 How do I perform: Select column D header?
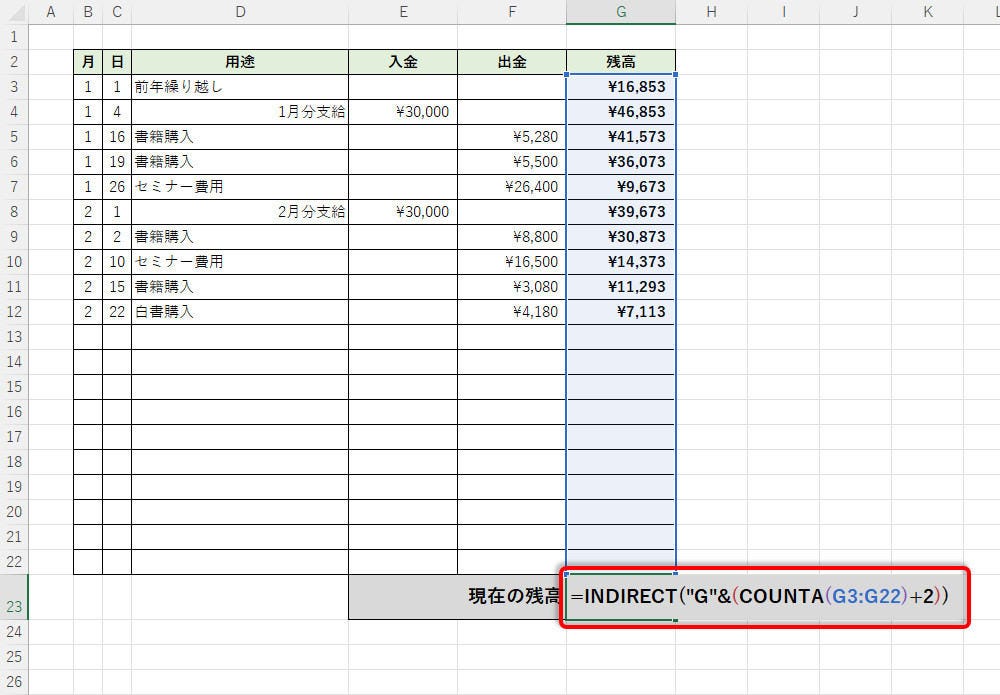click(240, 12)
